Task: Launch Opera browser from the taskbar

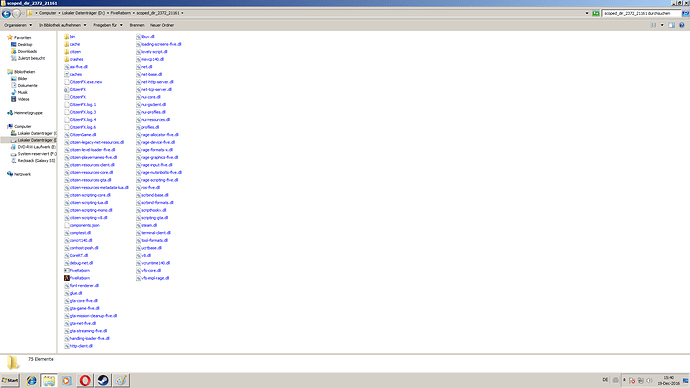Action: click(x=85, y=381)
